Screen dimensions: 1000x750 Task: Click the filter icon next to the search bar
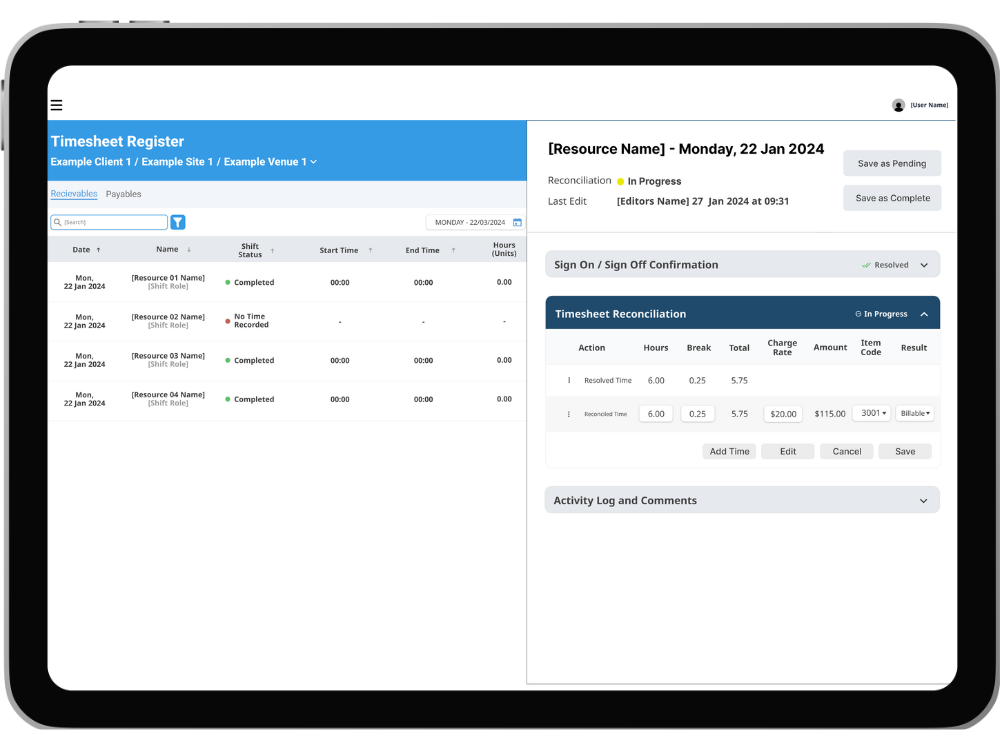(x=178, y=221)
